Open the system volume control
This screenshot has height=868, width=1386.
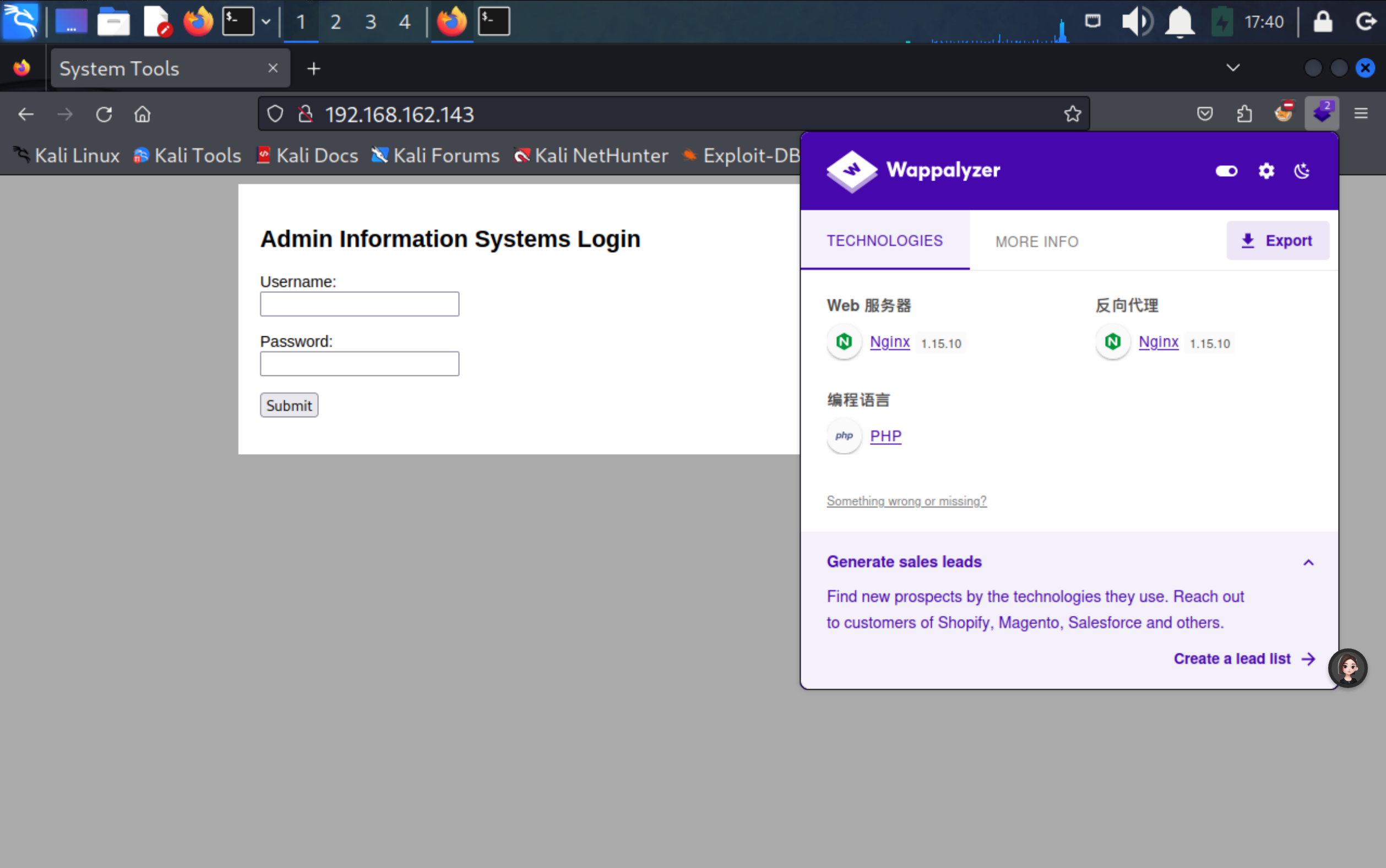tap(1135, 22)
